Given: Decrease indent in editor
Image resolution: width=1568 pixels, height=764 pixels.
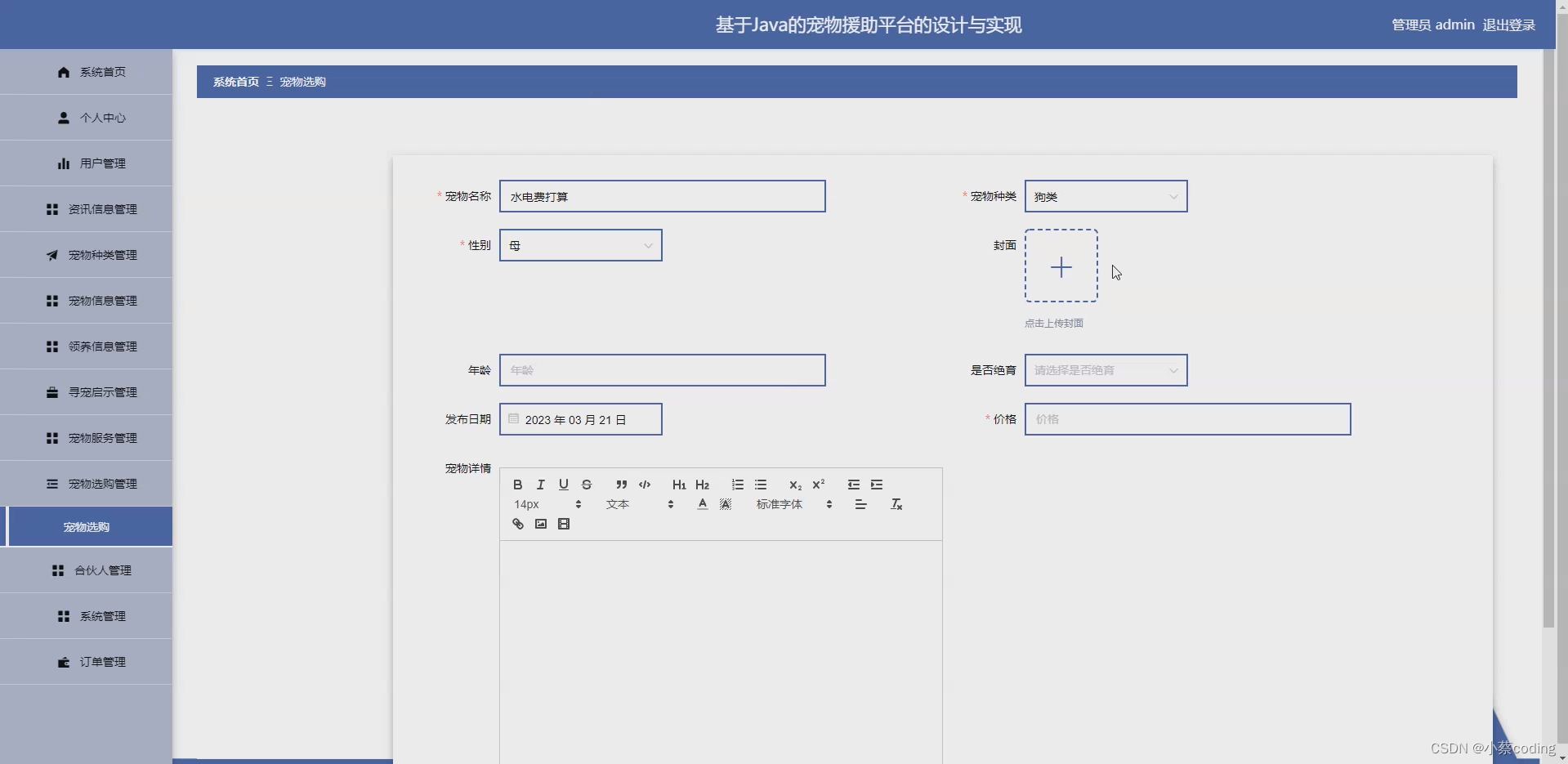Looking at the screenshot, I should tap(854, 485).
